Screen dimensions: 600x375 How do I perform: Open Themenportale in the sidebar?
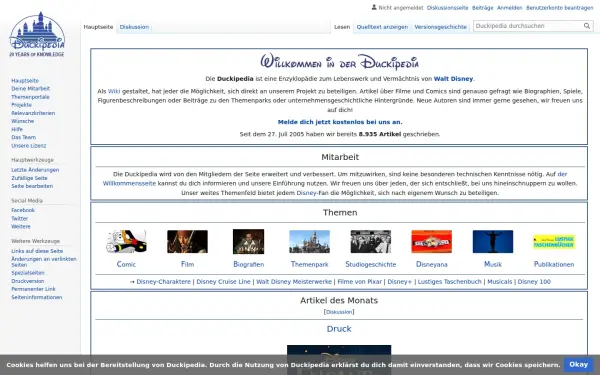coord(30,97)
